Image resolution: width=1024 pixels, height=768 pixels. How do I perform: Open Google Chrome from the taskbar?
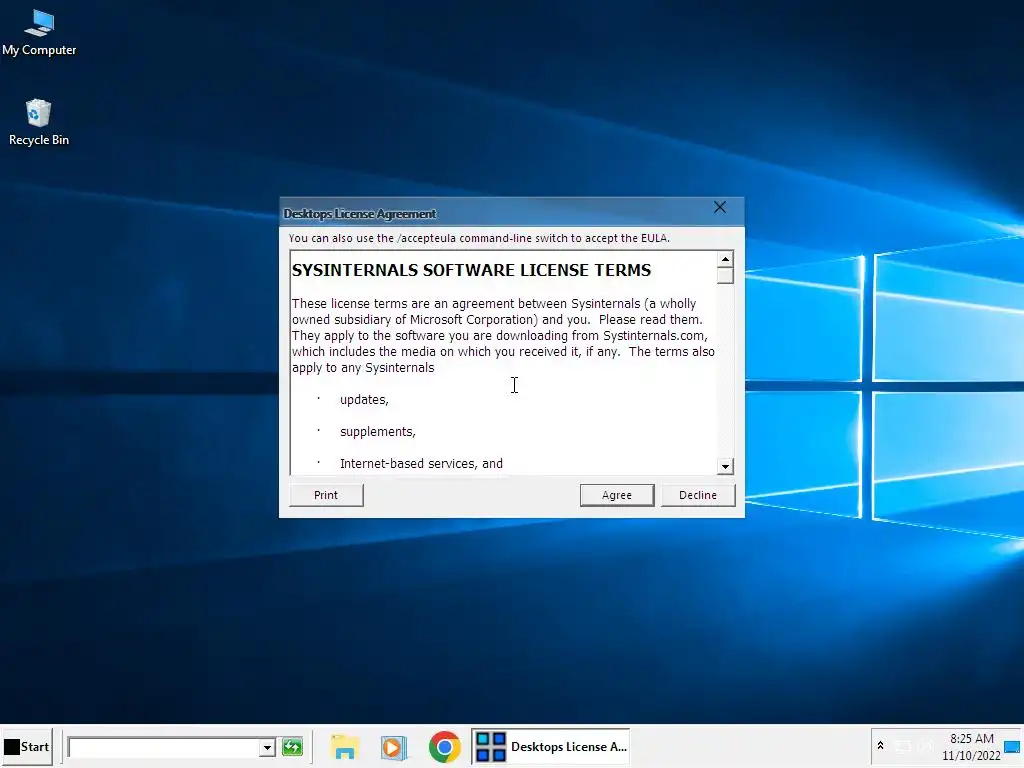444,747
